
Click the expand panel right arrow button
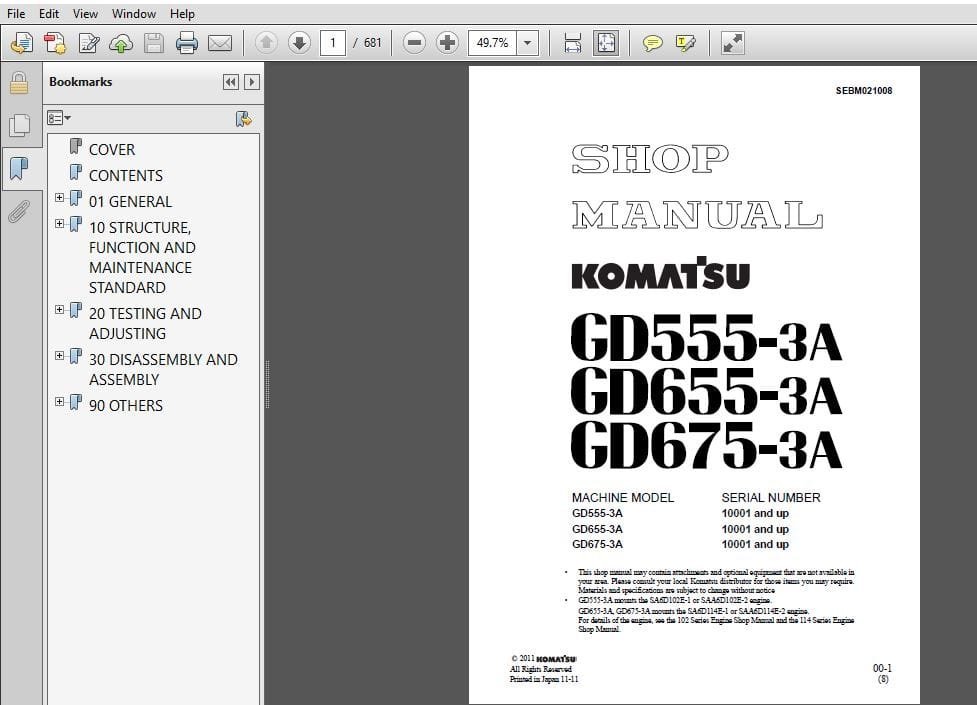coord(252,82)
